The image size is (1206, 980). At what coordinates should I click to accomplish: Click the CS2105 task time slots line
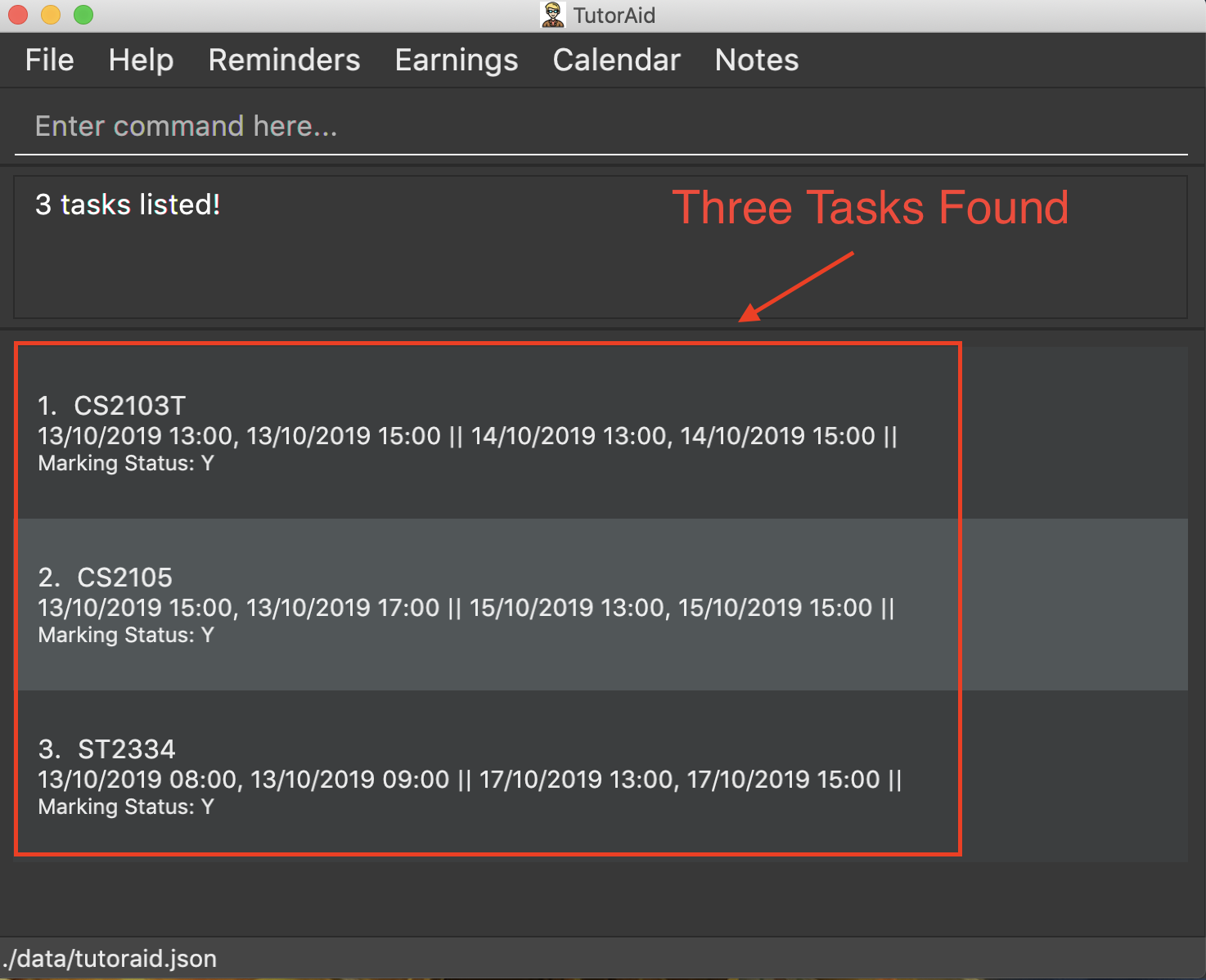[466, 608]
